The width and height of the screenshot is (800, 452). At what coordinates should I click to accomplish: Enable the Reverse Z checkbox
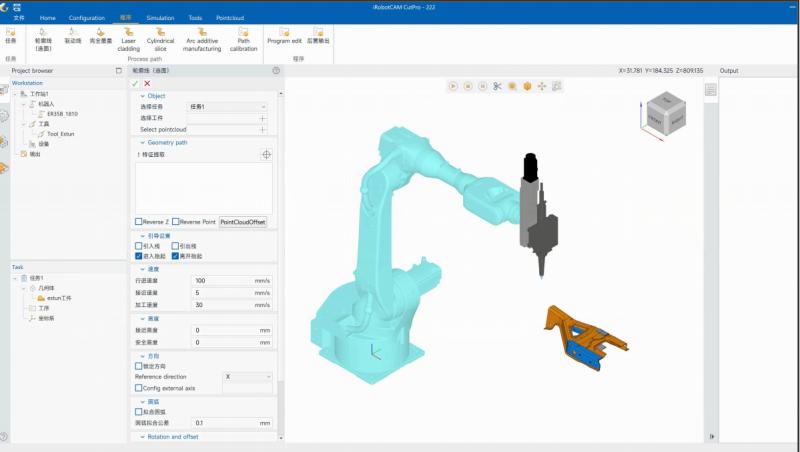point(138,221)
